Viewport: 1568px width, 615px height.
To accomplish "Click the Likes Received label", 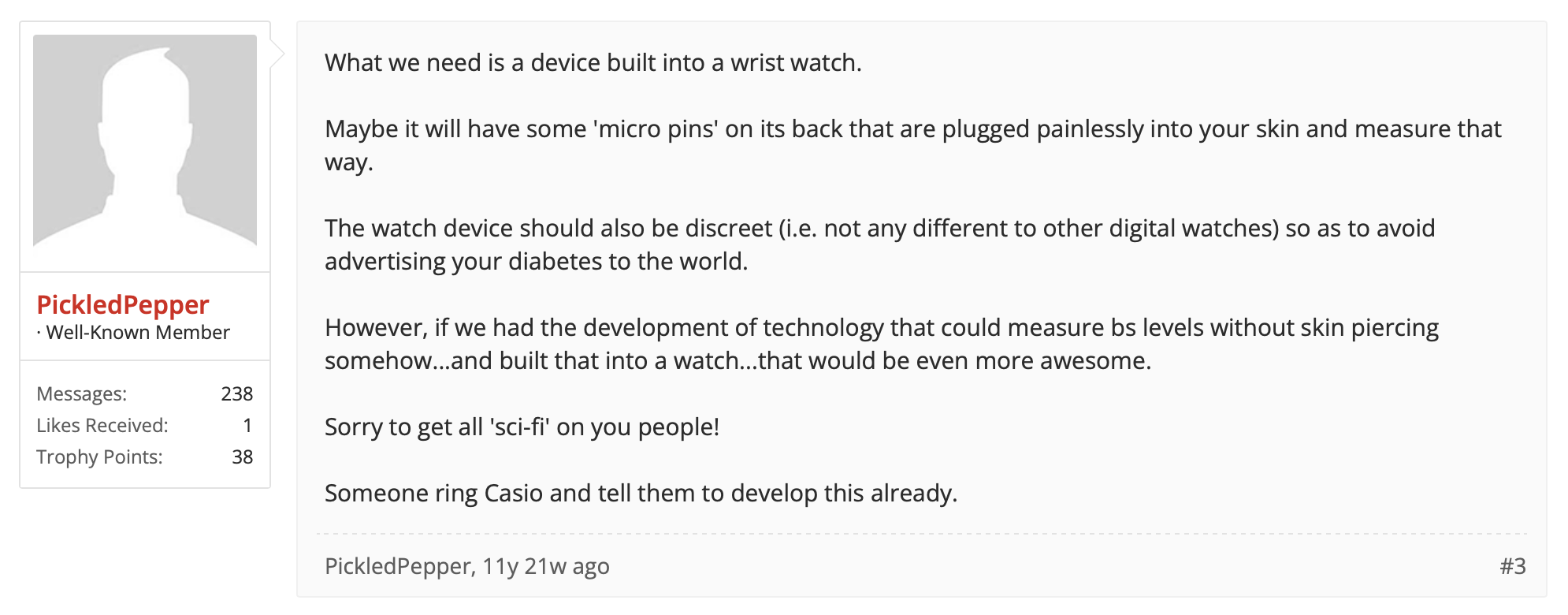I will coord(102,425).
